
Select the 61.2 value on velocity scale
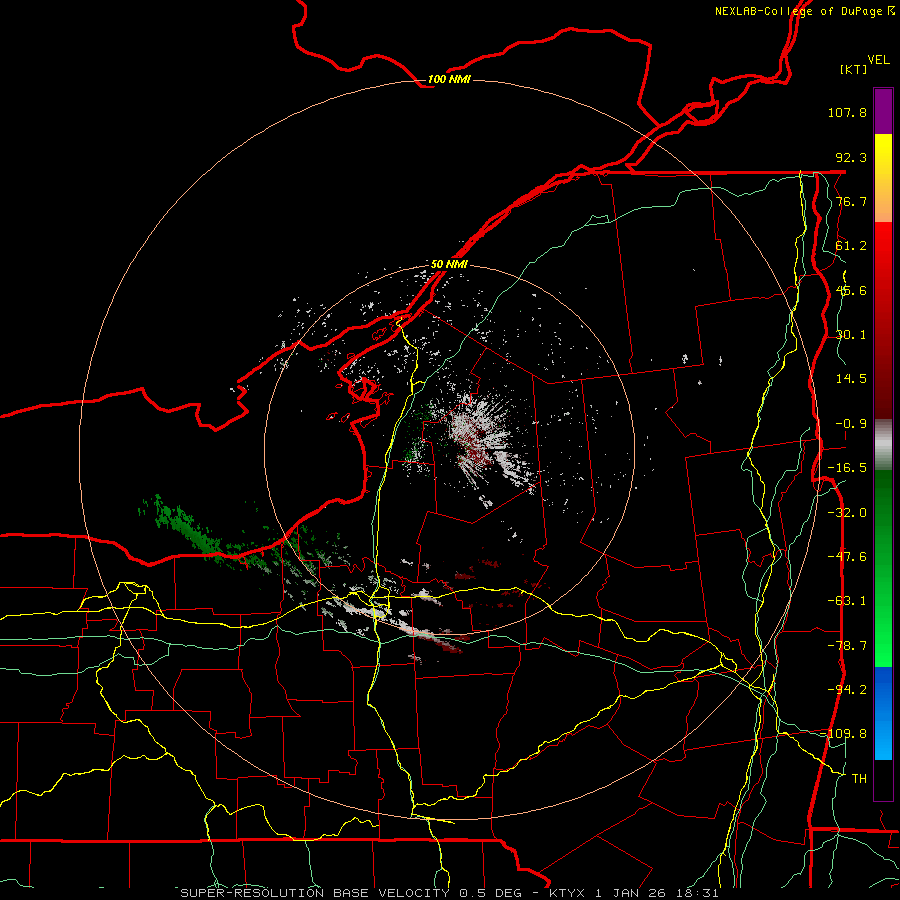pos(851,246)
